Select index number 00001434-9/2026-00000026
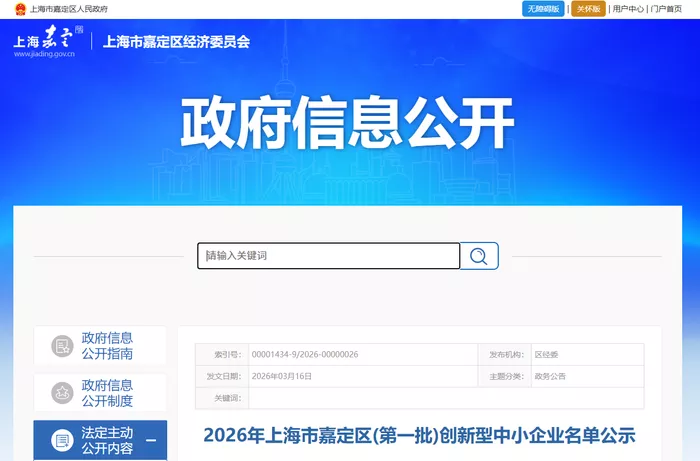700x461 pixels. tap(305, 354)
